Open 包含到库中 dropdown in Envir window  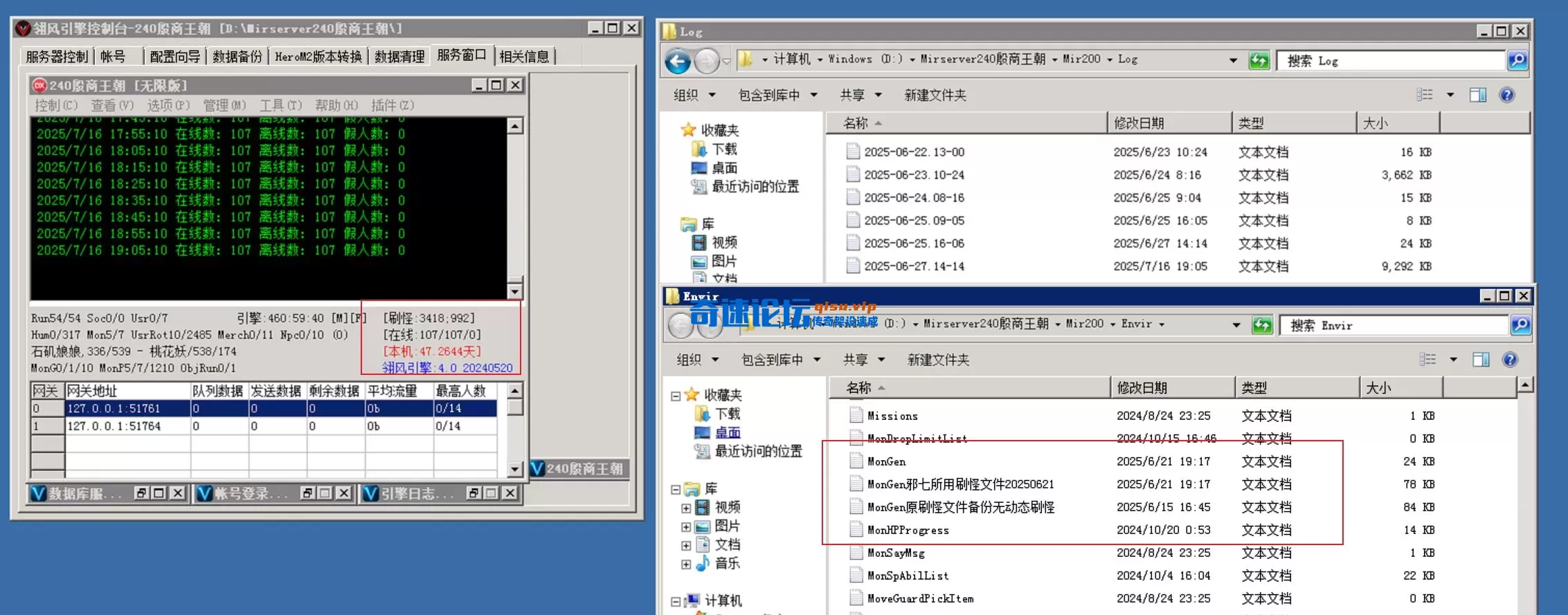tap(781, 360)
